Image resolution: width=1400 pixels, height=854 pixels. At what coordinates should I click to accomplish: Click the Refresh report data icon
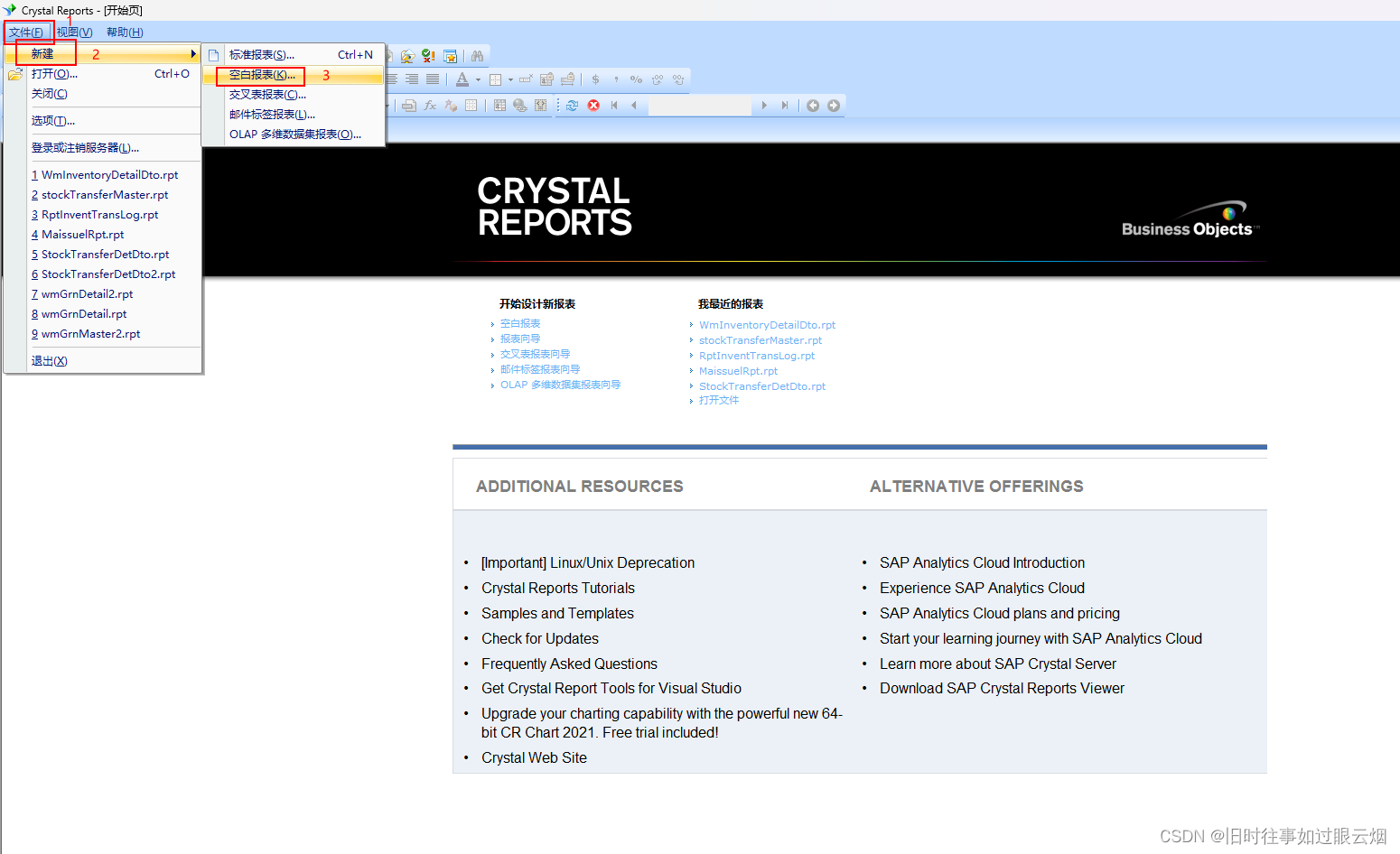point(573,105)
